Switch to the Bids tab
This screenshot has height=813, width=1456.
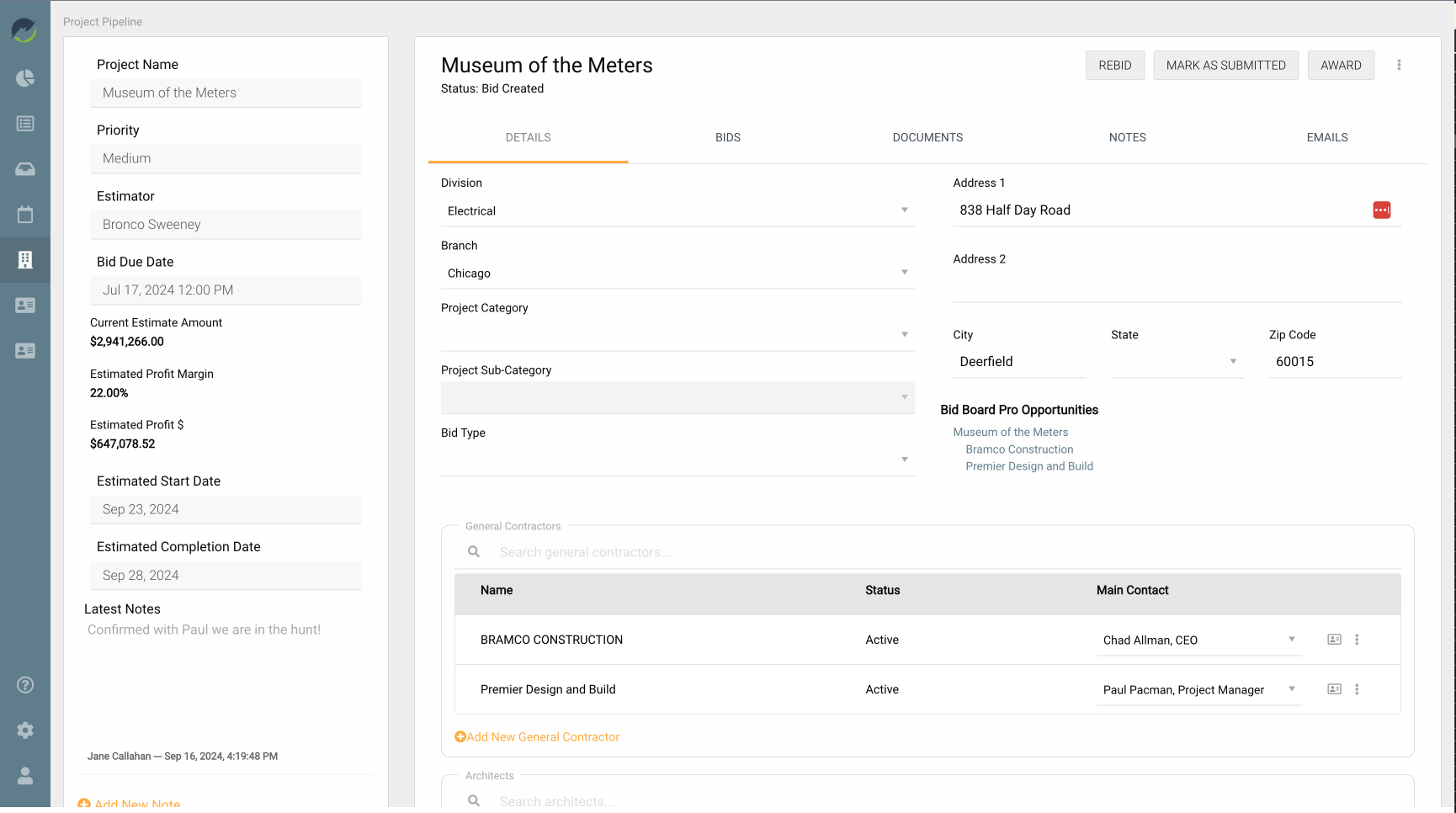point(728,137)
